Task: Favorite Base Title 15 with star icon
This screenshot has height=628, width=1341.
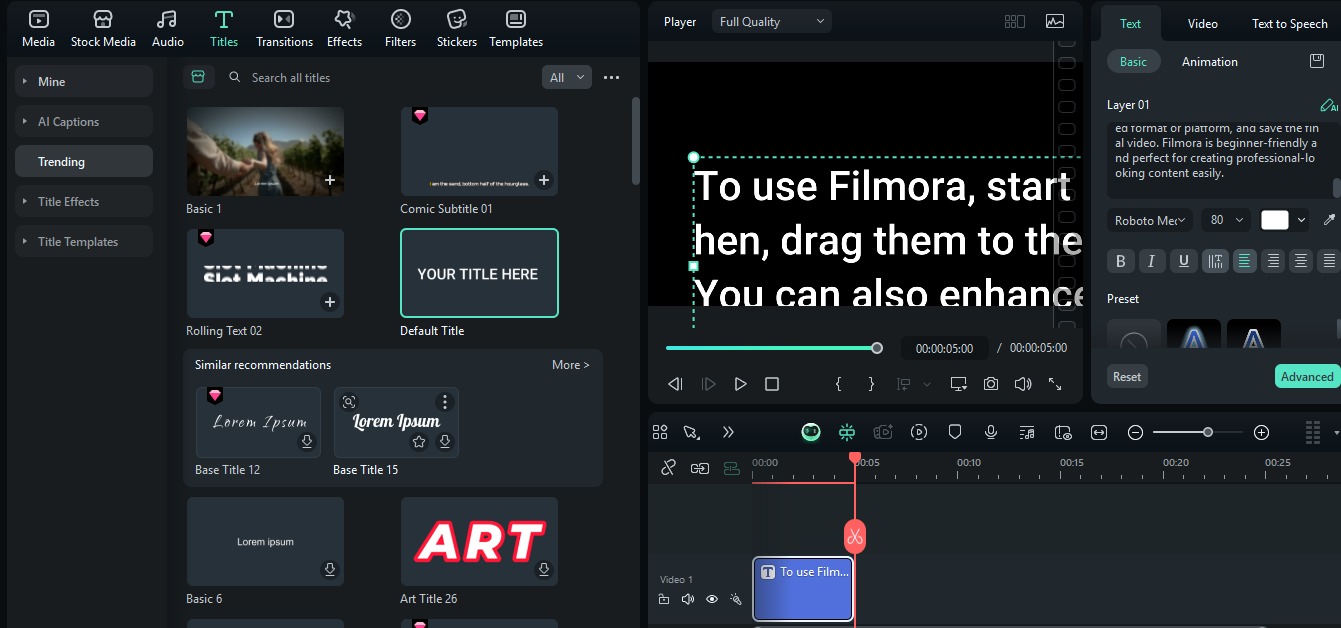Action: tap(419, 442)
